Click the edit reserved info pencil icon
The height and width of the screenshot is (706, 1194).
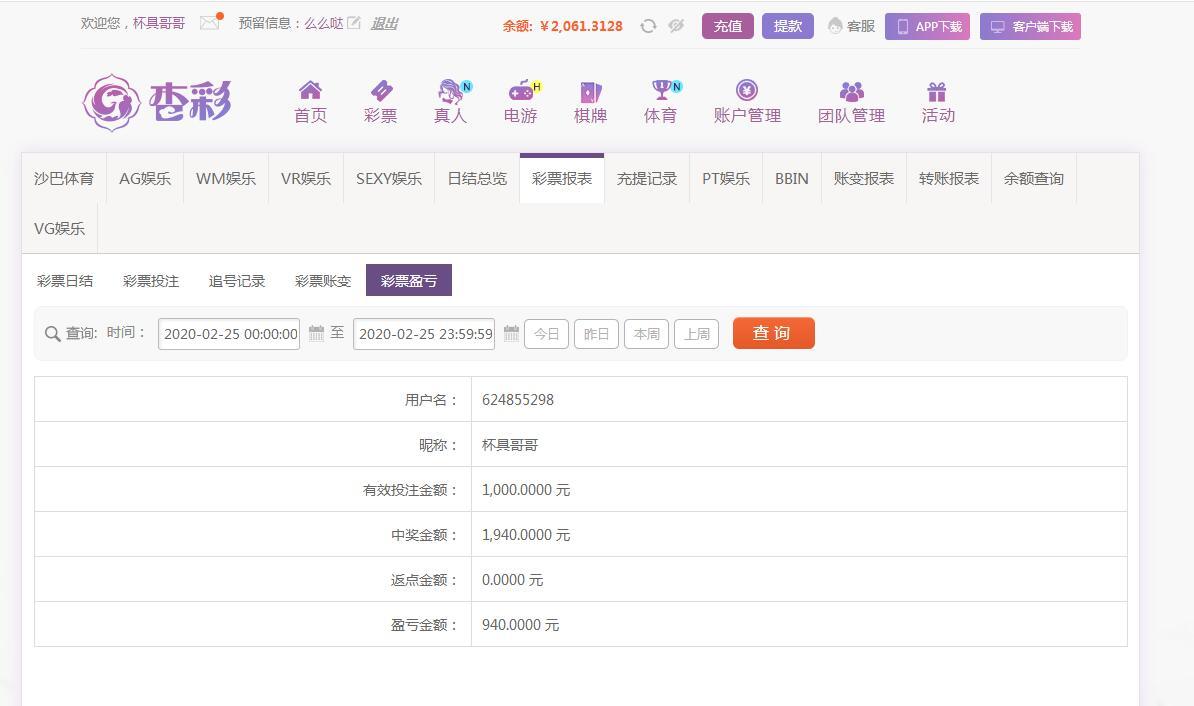(x=354, y=23)
